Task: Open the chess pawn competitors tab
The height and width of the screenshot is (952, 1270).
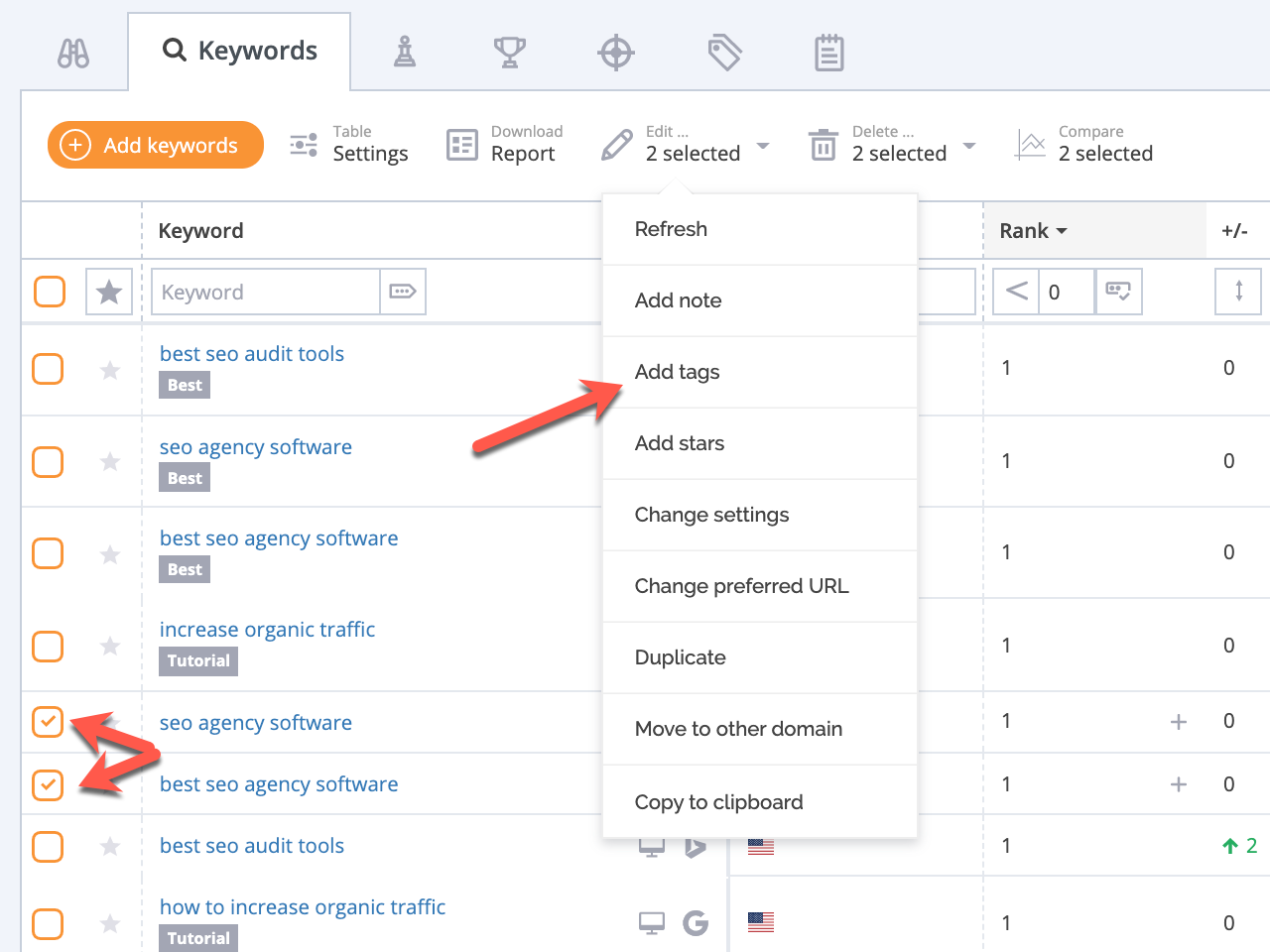Action: [x=405, y=52]
